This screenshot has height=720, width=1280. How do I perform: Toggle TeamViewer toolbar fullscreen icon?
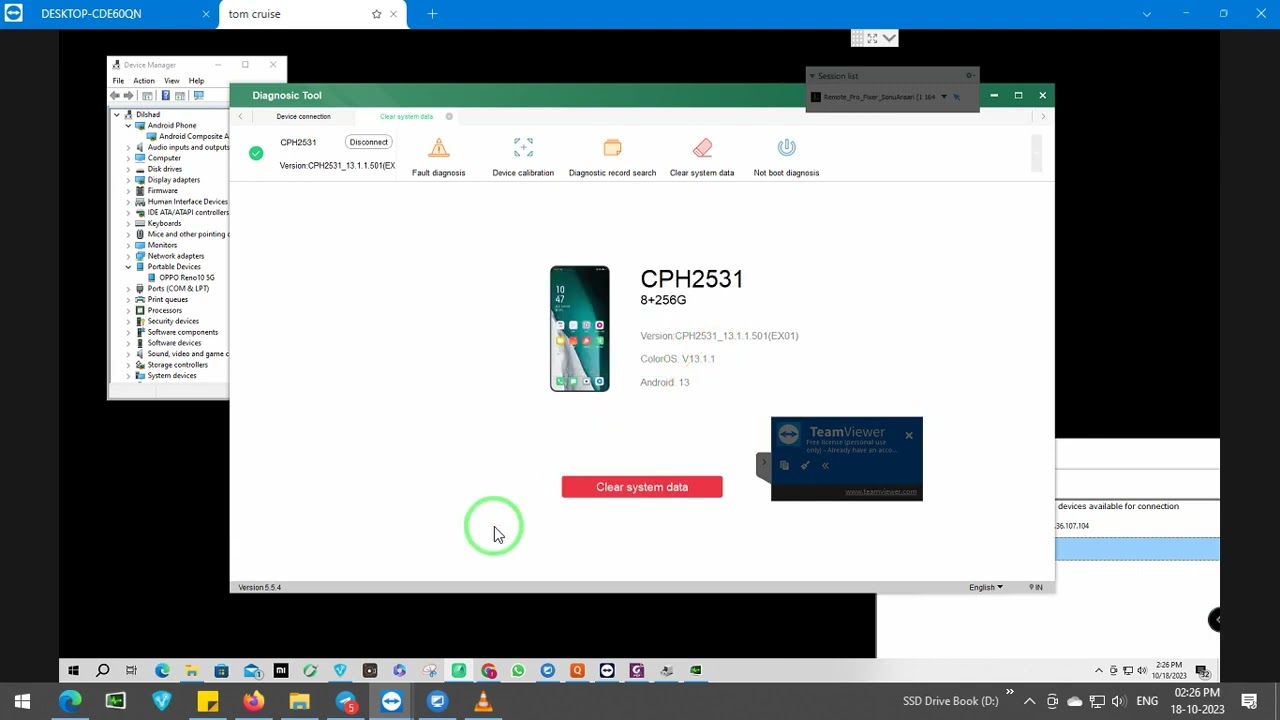(x=872, y=38)
